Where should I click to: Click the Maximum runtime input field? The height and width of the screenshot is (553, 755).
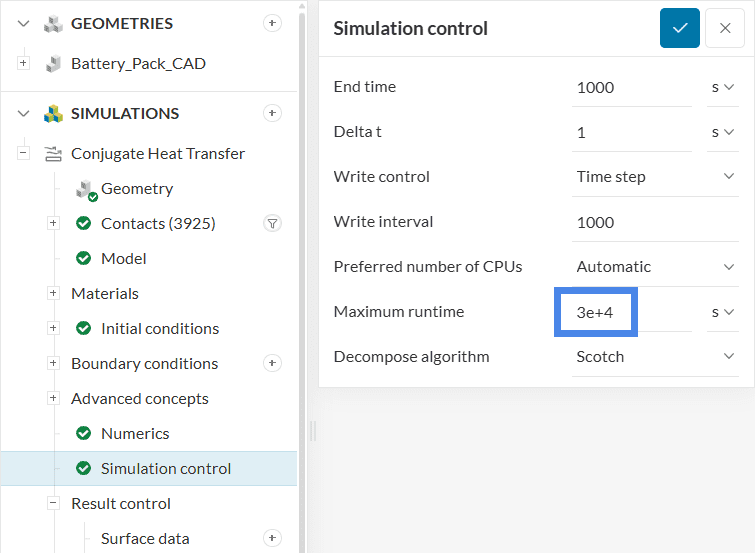click(x=630, y=312)
